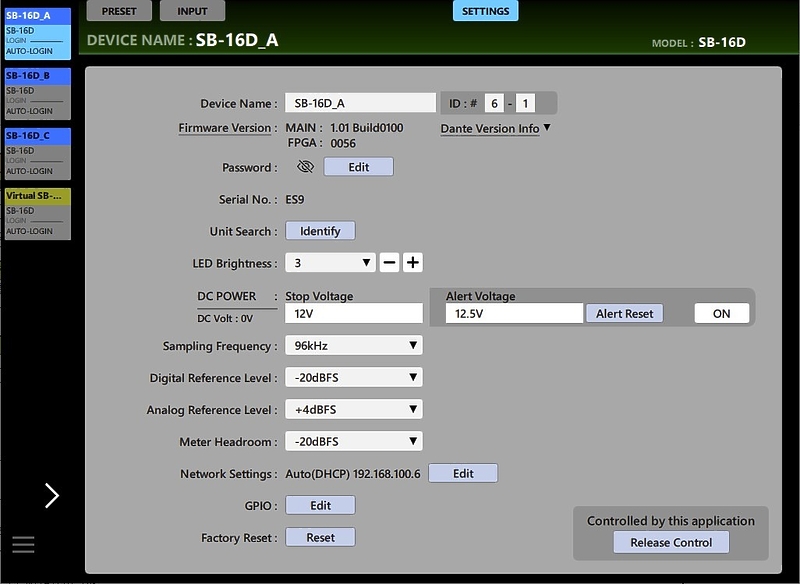Switch to the PRESET tab
Image resolution: width=800 pixels, height=584 pixels.
pyautogui.click(x=120, y=11)
